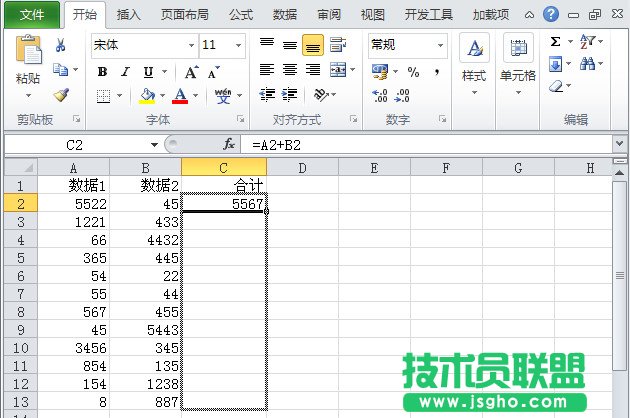
Task: Toggle Bold formatting
Action: click(102, 72)
